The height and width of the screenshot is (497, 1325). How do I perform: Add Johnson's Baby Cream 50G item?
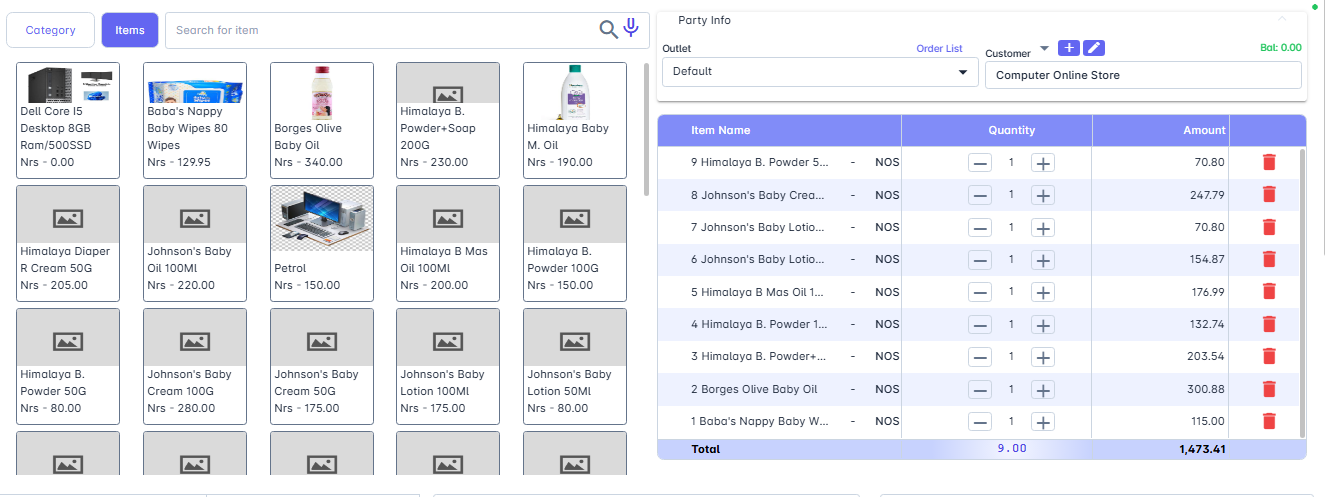point(322,366)
